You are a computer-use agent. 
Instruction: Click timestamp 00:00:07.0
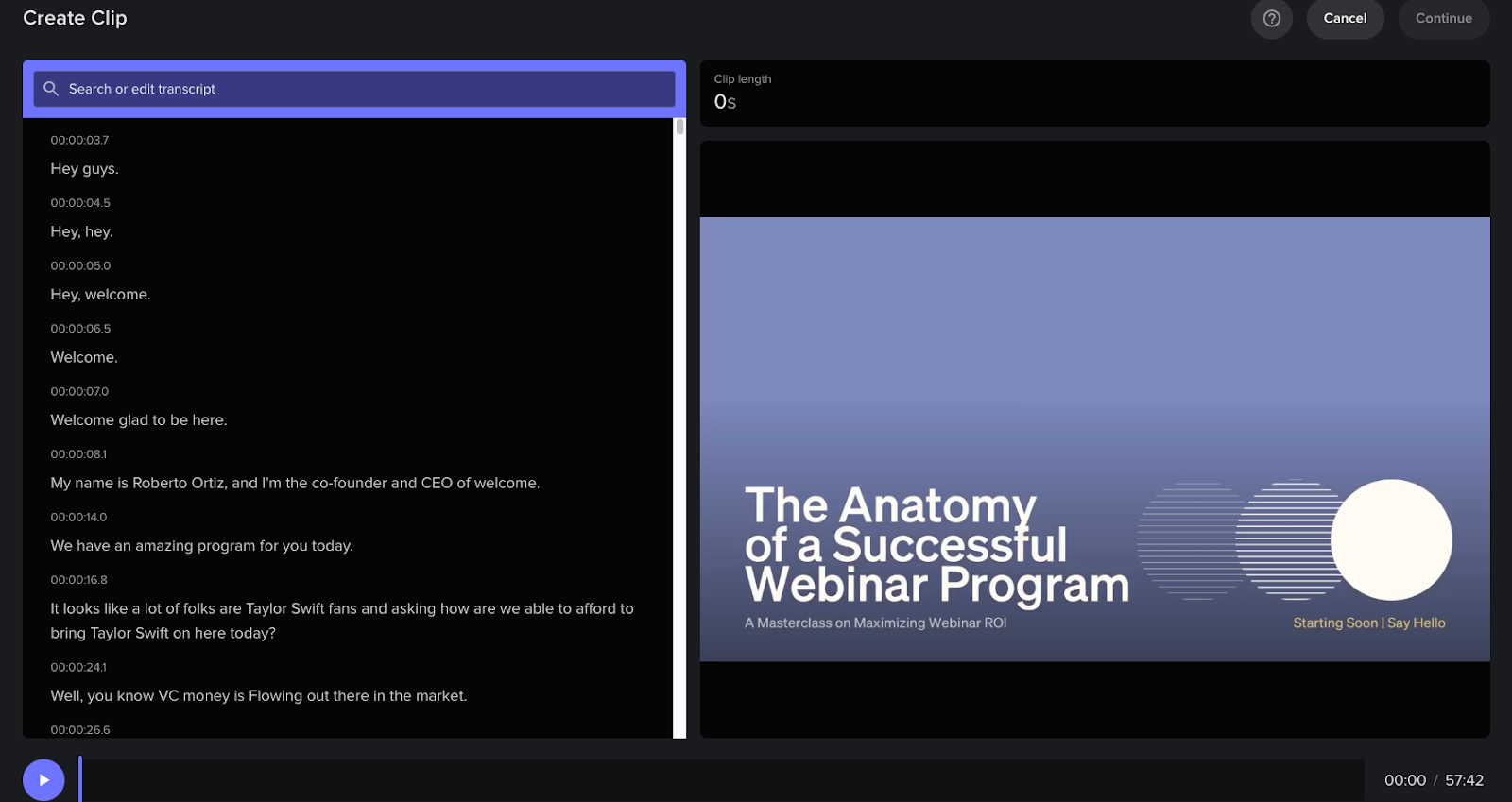pyautogui.click(x=79, y=391)
